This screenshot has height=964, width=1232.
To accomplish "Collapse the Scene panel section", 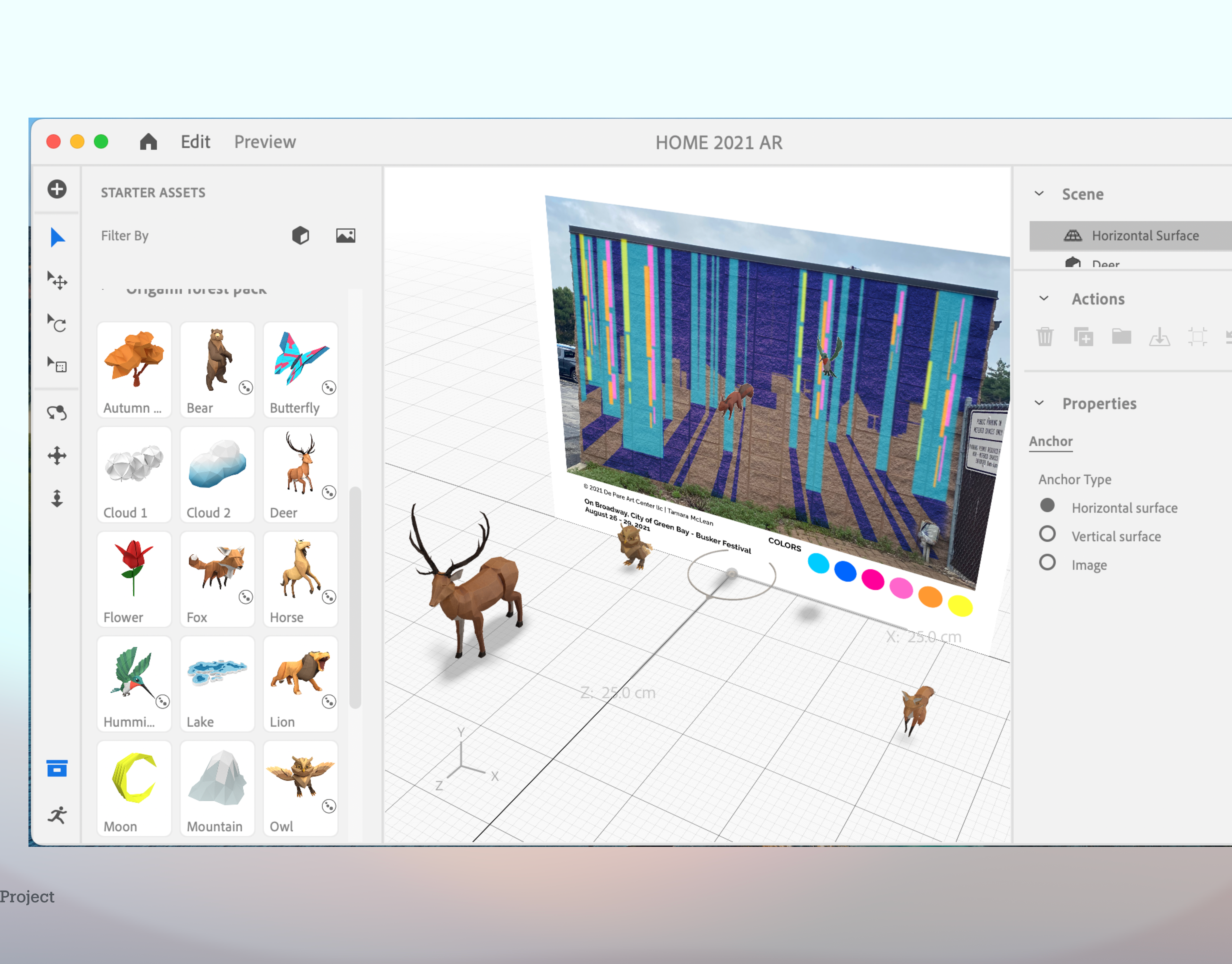I will [x=1039, y=194].
